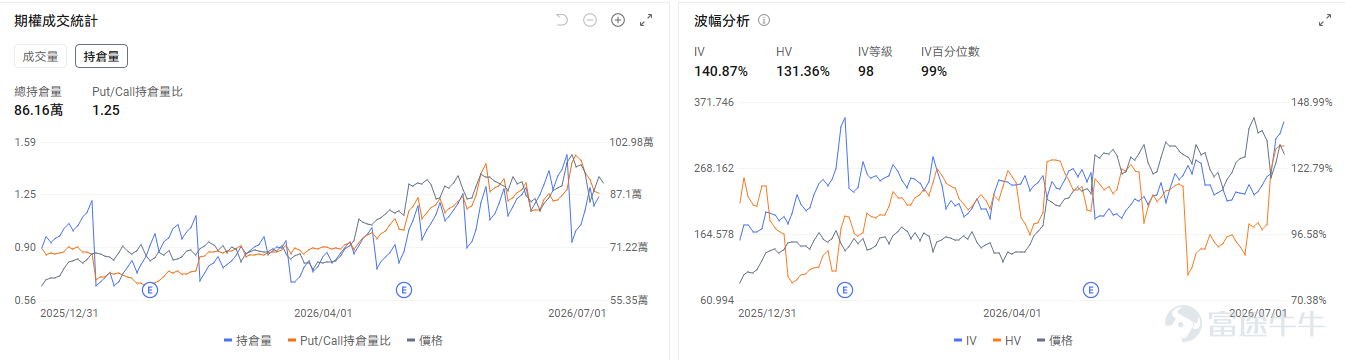This screenshot has width=1345, height=360.
Task: Click the undo reset icon in 期權成交統計
Action: click(x=562, y=20)
